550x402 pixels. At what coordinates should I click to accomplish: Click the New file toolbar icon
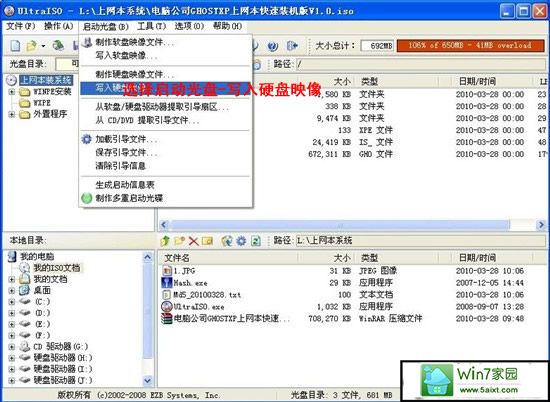pyautogui.click(x=15, y=46)
